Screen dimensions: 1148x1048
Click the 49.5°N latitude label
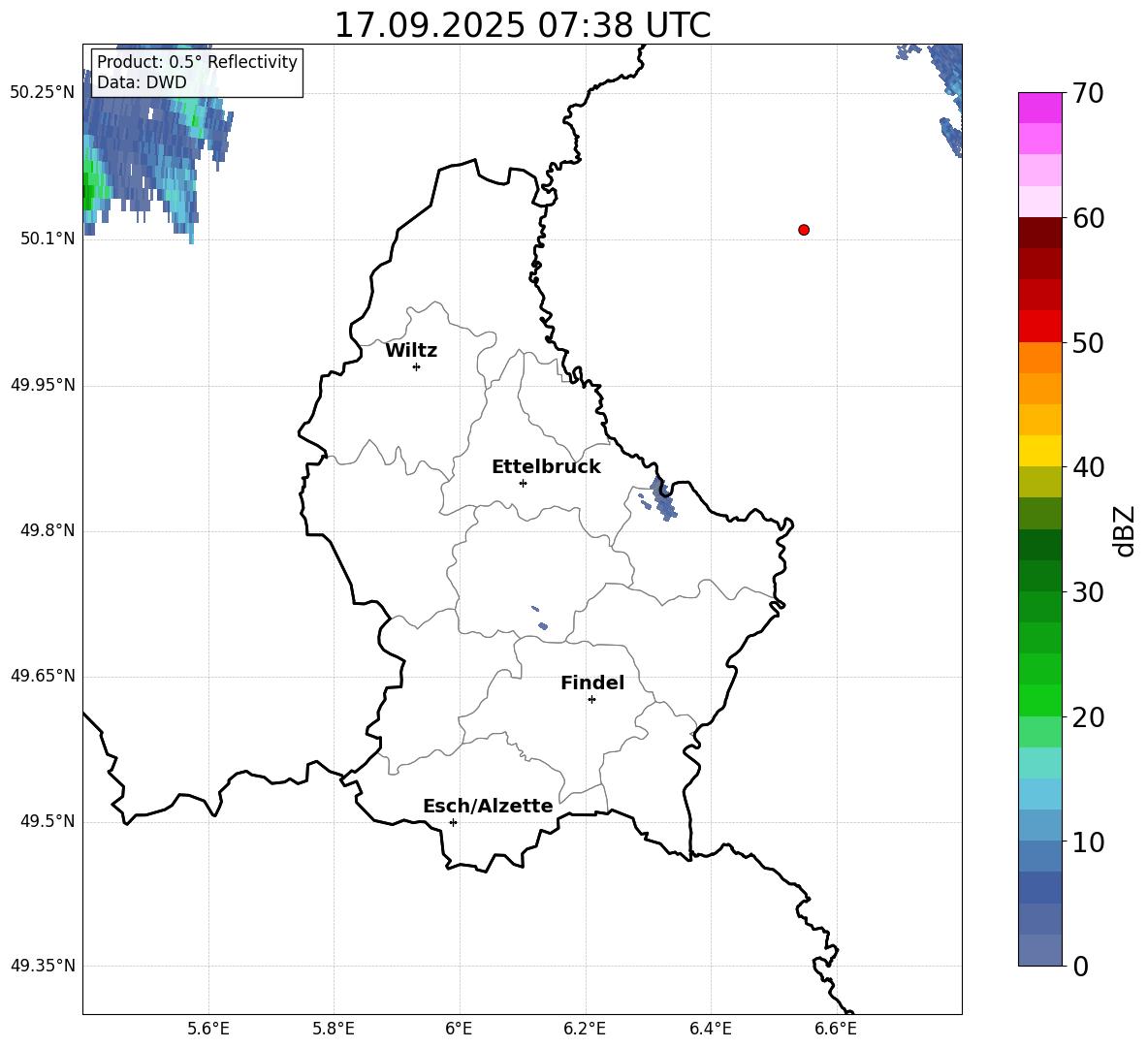click(48, 821)
